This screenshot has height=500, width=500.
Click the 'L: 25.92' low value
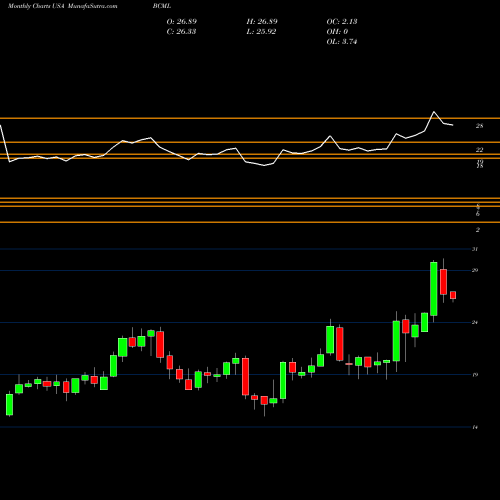point(261,32)
